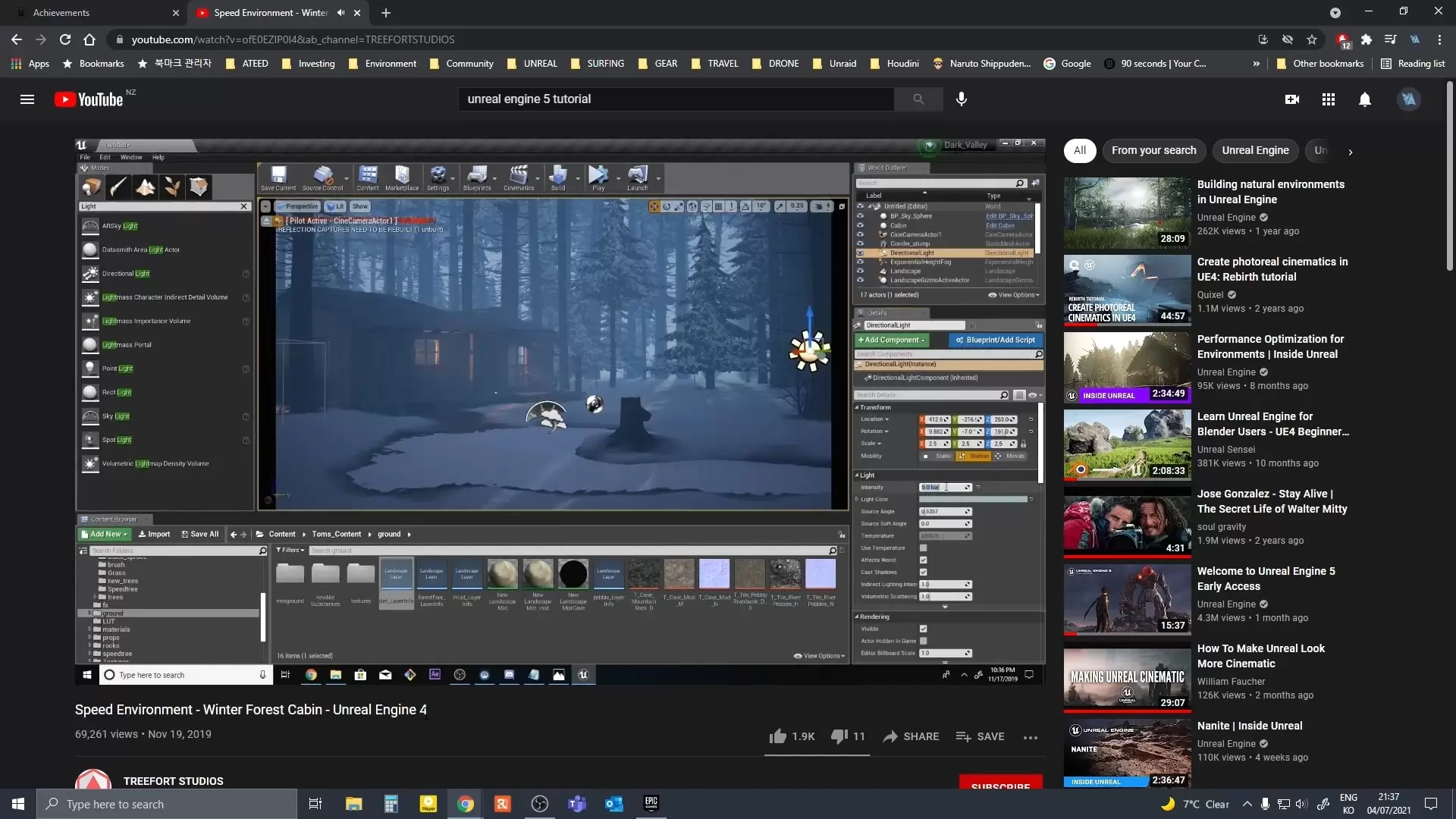Select the All filter chip
The width and height of the screenshot is (1456, 819).
coord(1079,150)
